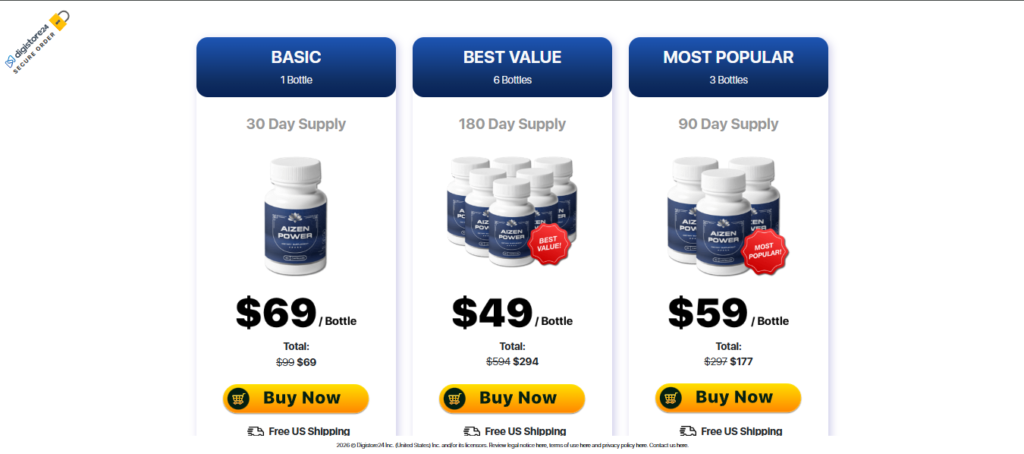Click the cart icon on Best Value Buy Now
The width and height of the screenshot is (1024, 454).
click(455, 398)
